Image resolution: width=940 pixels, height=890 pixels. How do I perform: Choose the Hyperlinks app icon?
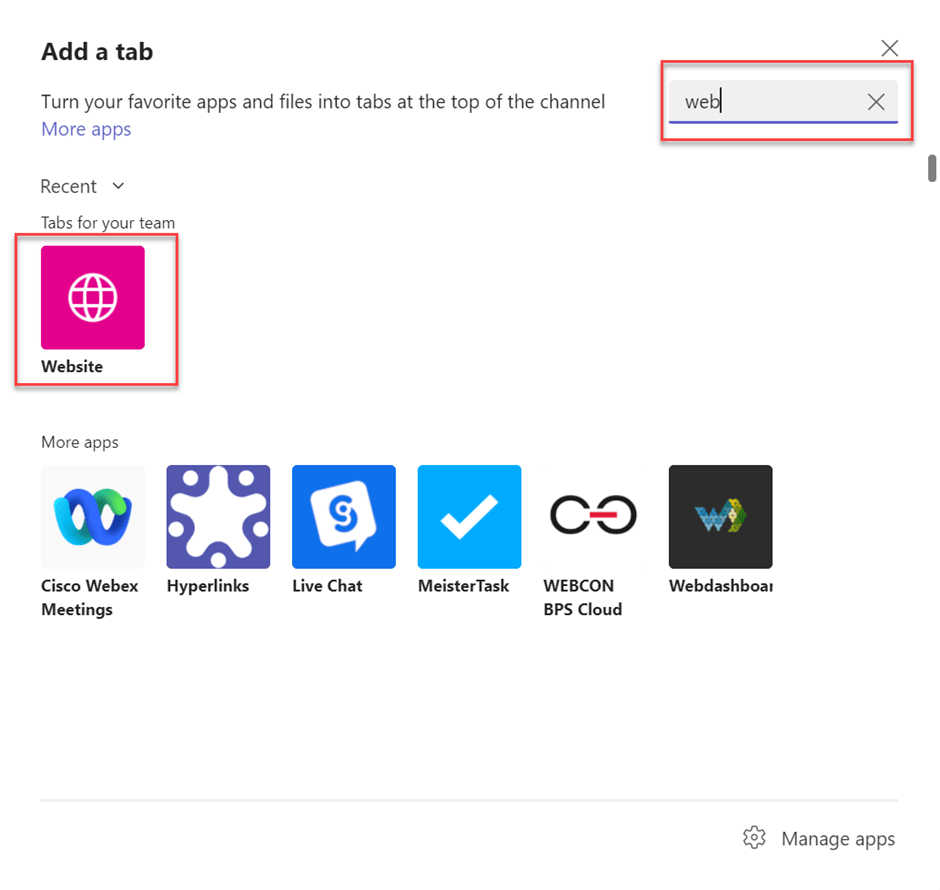[218, 516]
